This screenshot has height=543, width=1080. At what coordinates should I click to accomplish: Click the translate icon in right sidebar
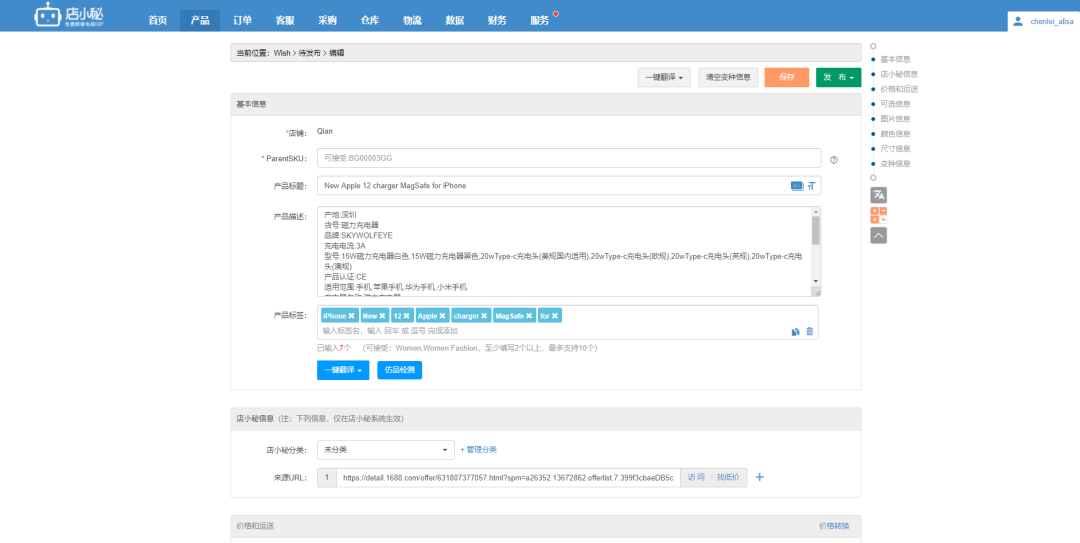coord(878,195)
